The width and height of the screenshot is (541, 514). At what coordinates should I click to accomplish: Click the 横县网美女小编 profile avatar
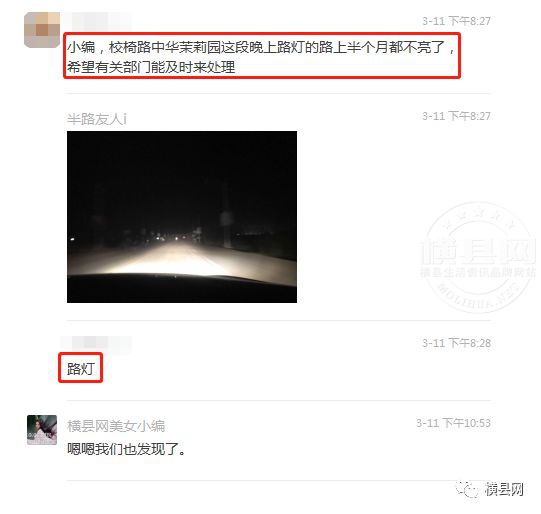point(42,429)
